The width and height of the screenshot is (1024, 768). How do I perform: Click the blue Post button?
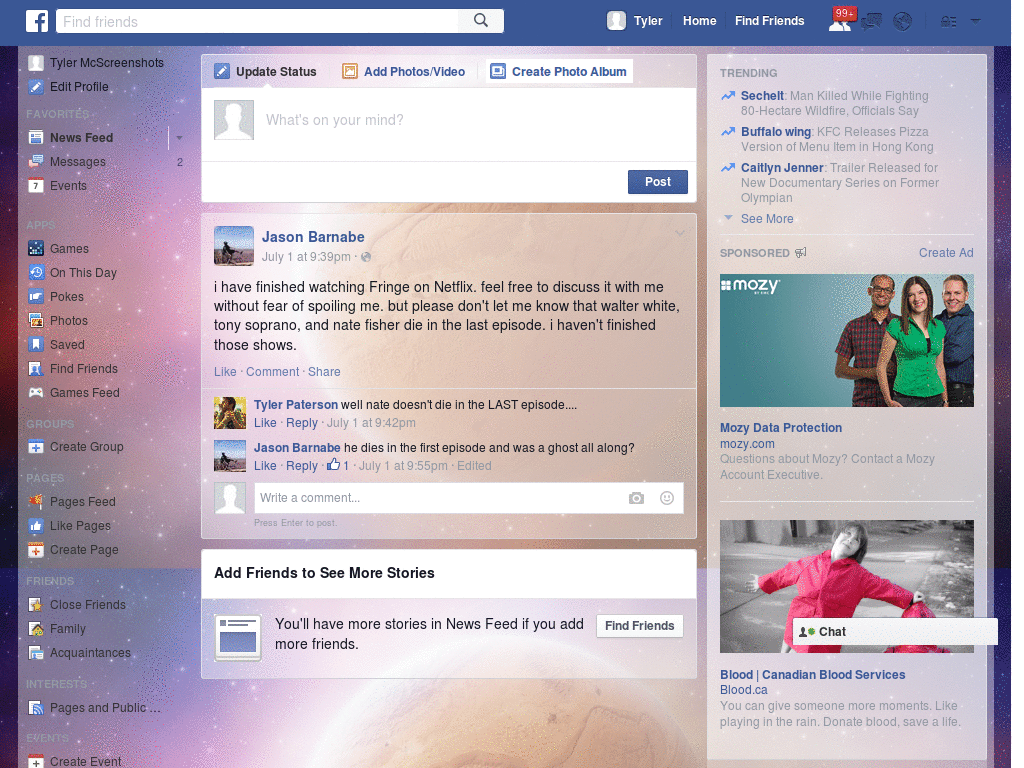tap(658, 182)
